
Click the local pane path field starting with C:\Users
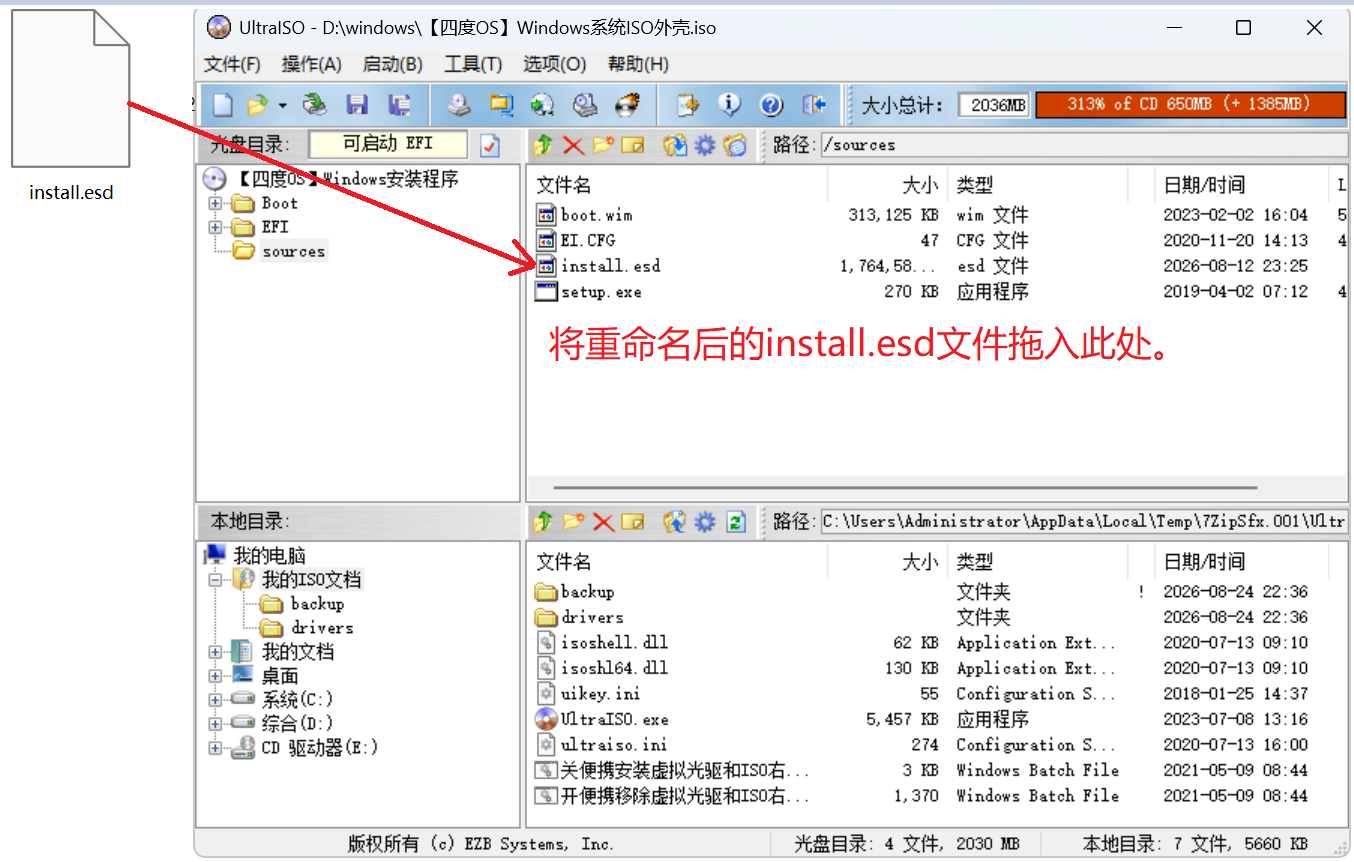click(x=1084, y=521)
